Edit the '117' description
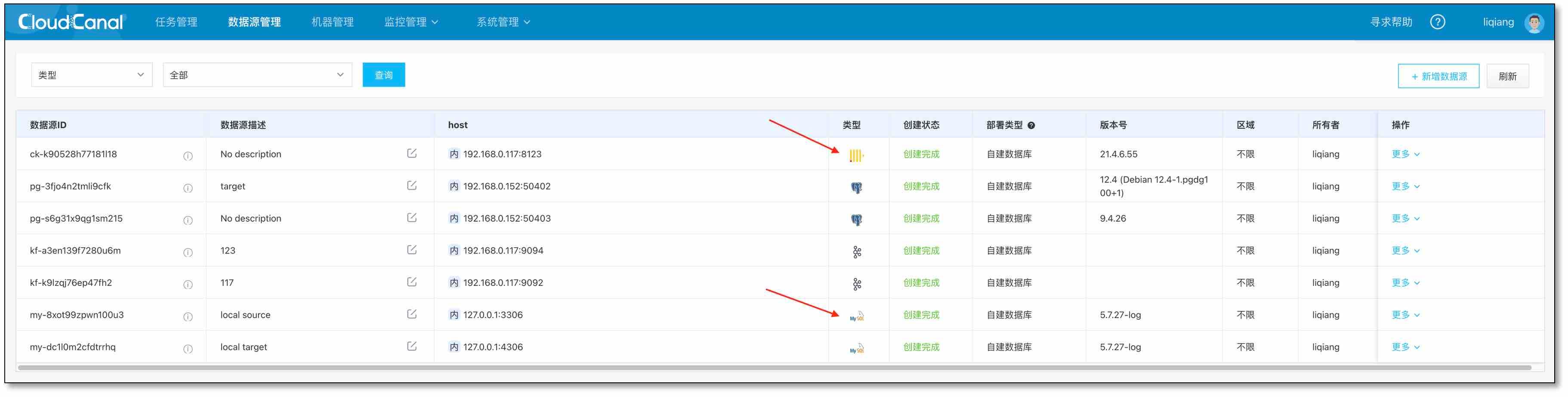The image size is (1568, 397). pos(411,282)
